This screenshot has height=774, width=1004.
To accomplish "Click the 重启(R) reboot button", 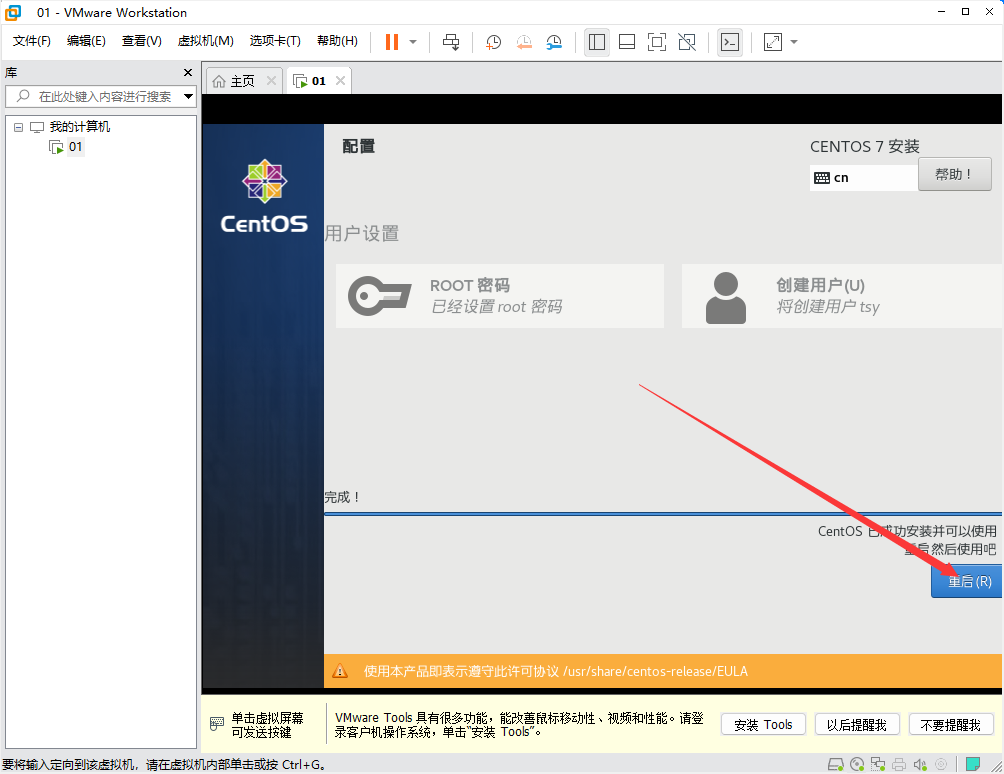I will [x=967, y=581].
